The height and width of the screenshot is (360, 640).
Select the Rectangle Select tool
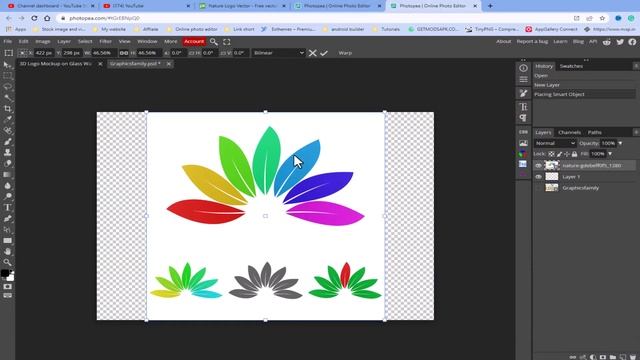click(7, 76)
